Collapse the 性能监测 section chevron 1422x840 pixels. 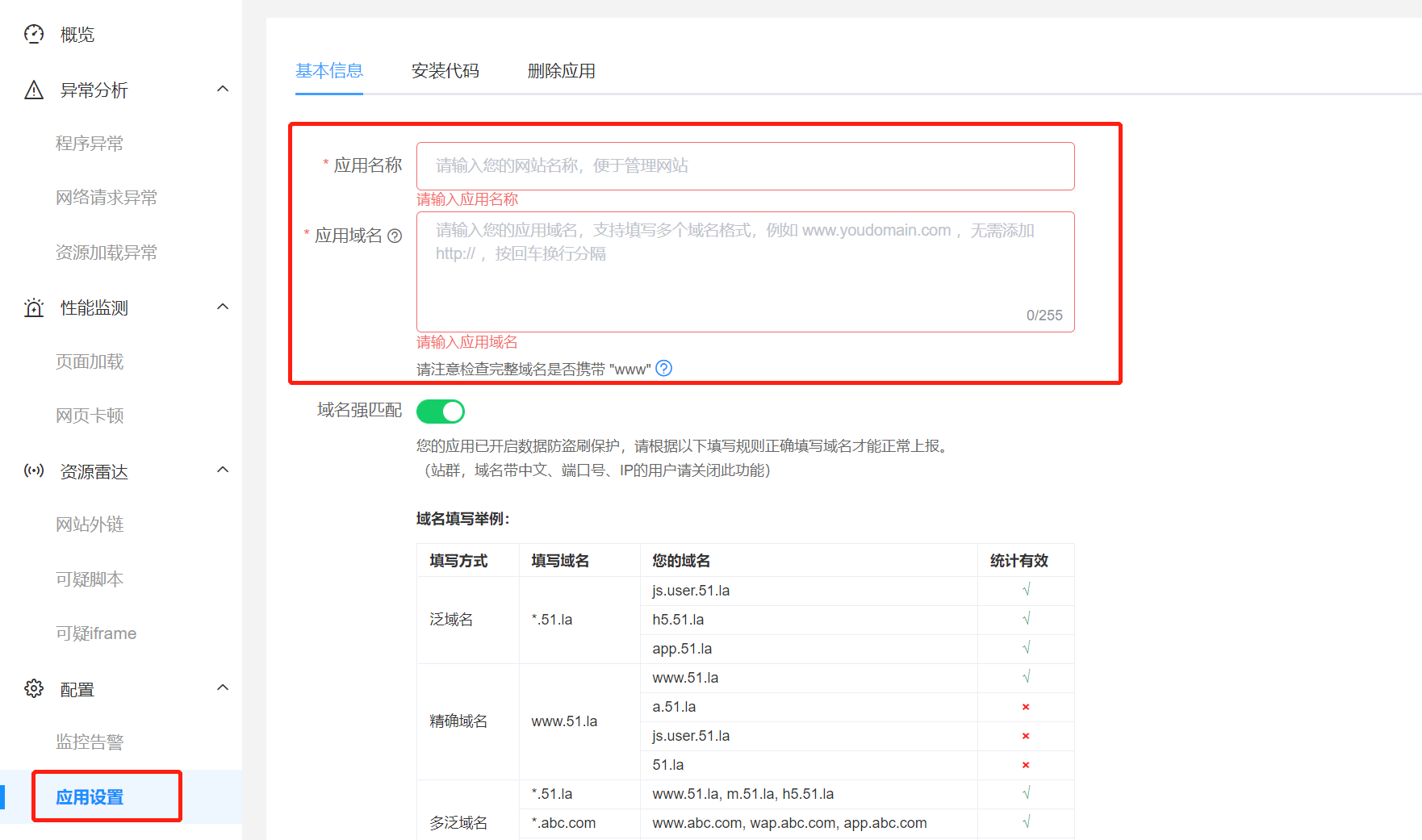[x=224, y=307]
